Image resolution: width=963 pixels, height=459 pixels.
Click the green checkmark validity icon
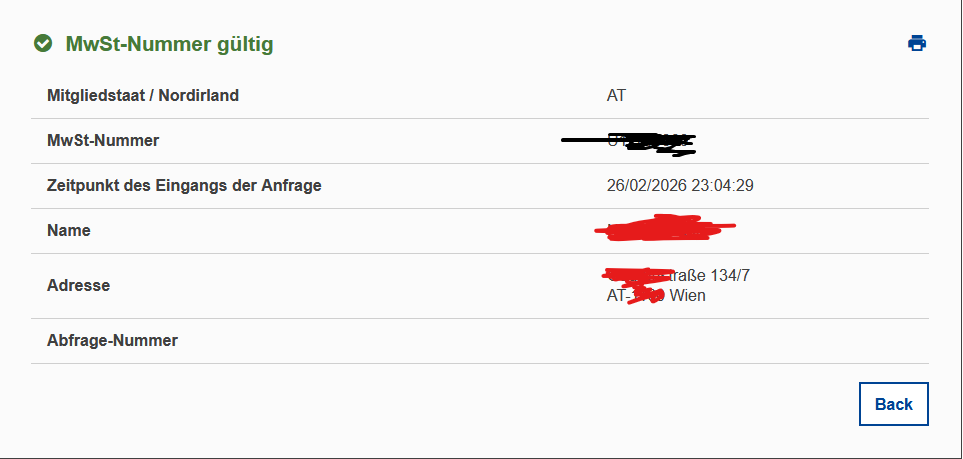[x=43, y=44]
